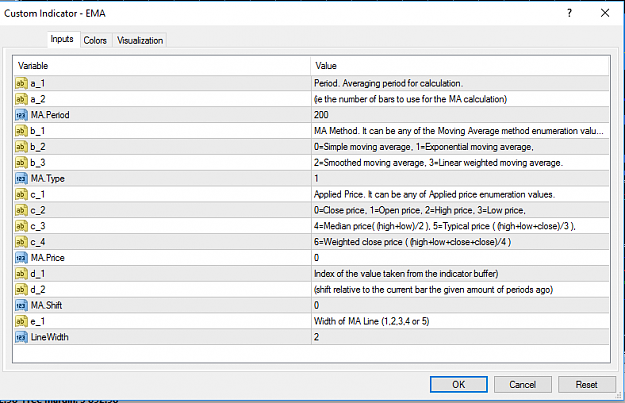Click the string icon beside b_2

[x=21, y=147]
